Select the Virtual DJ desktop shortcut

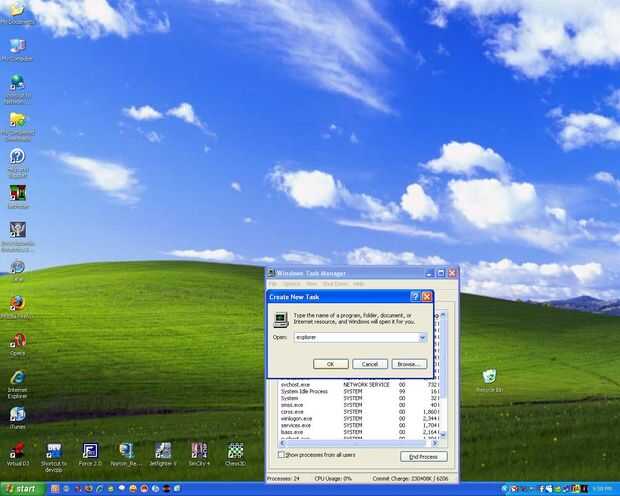click(17, 454)
